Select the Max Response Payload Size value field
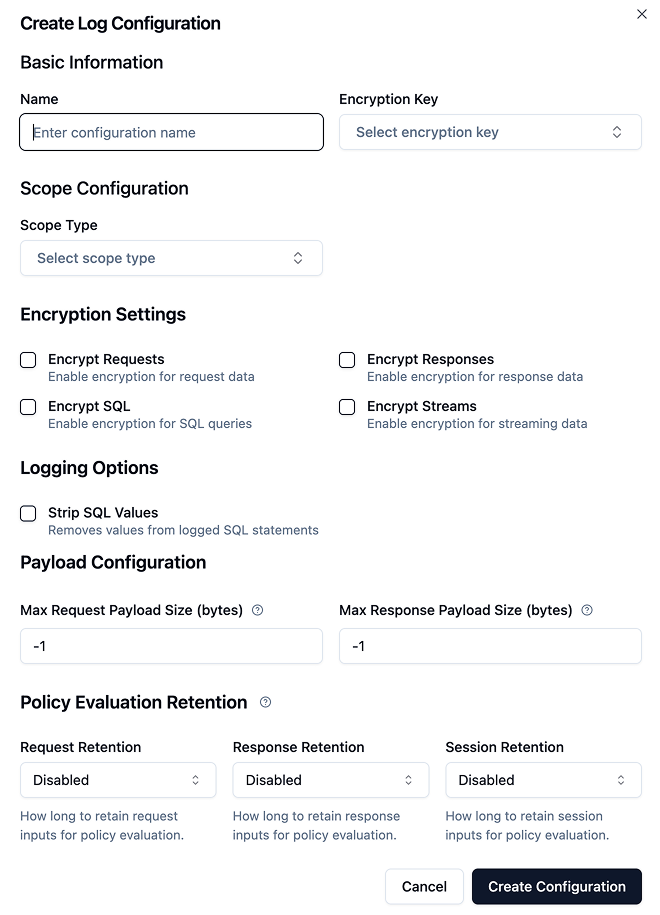Viewport: 660px width, 915px height. tap(490, 646)
